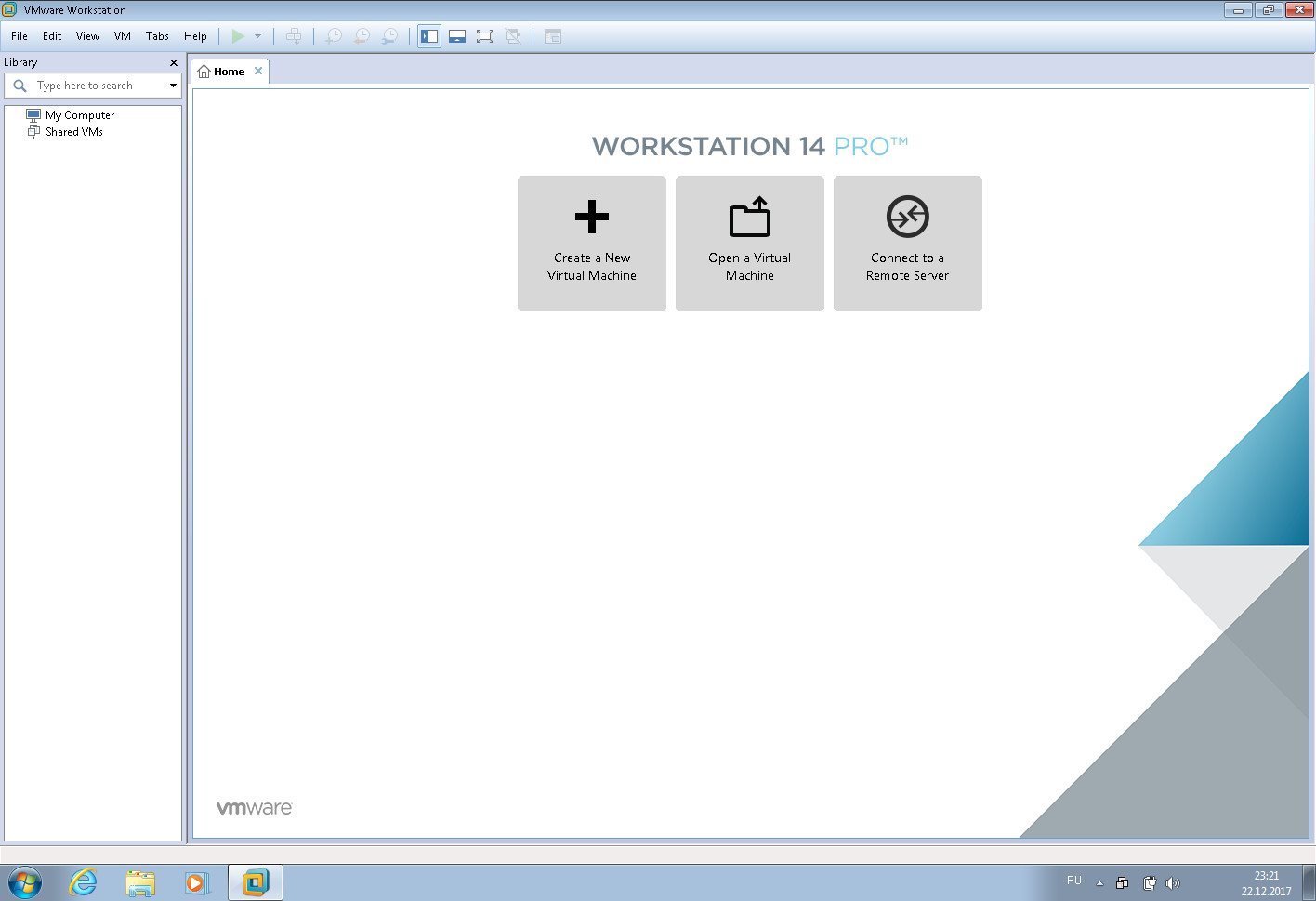
Task: Expand the library search filter dropdown
Action: pyautogui.click(x=173, y=86)
